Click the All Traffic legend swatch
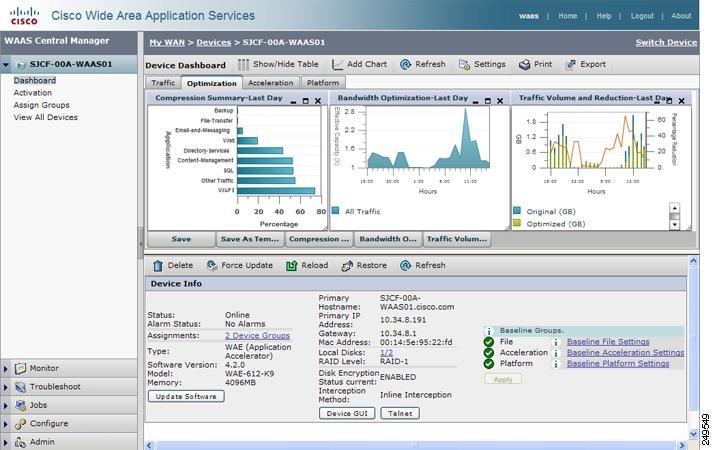This screenshot has width=712, height=450. (x=336, y=211)
